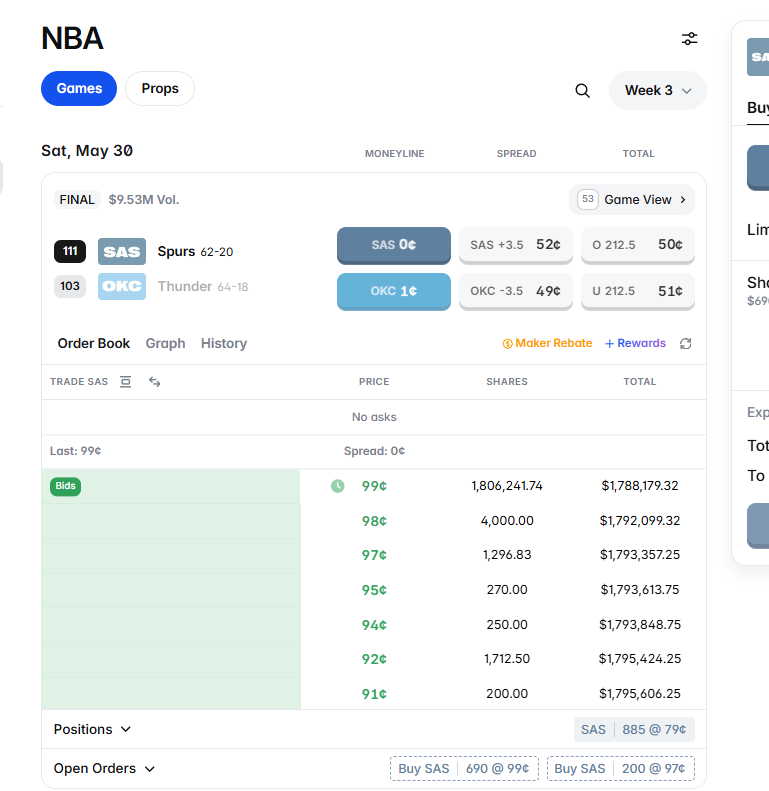Click the clock icon next to 99¢ bid

coord(338,486)
